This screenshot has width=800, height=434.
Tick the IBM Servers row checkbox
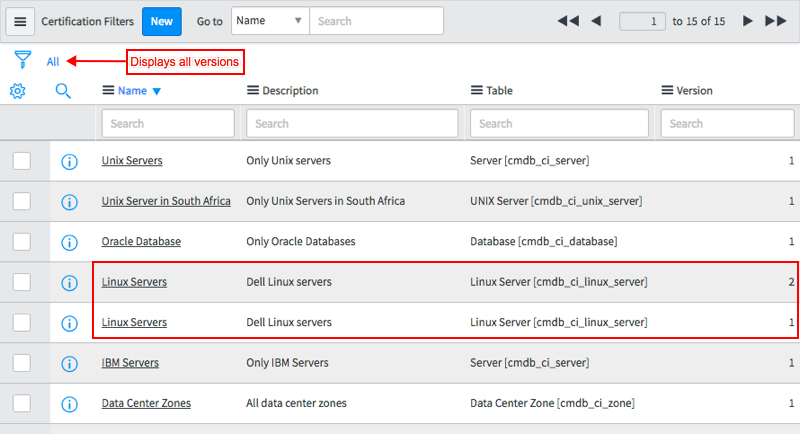tap(21, 363)
